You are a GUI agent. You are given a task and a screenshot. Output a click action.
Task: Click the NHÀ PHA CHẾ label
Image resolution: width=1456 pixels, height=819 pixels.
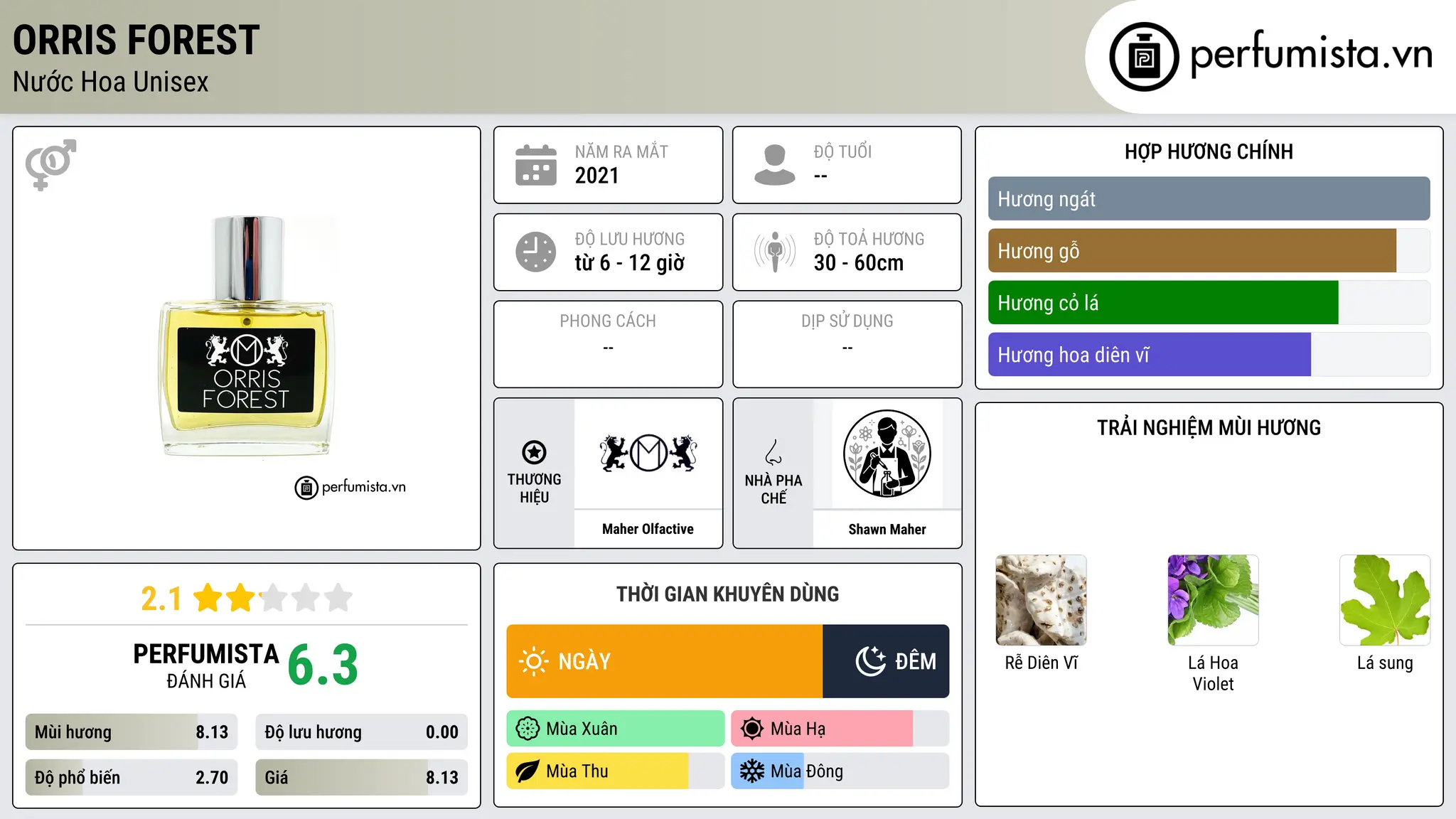pos(773,489)
